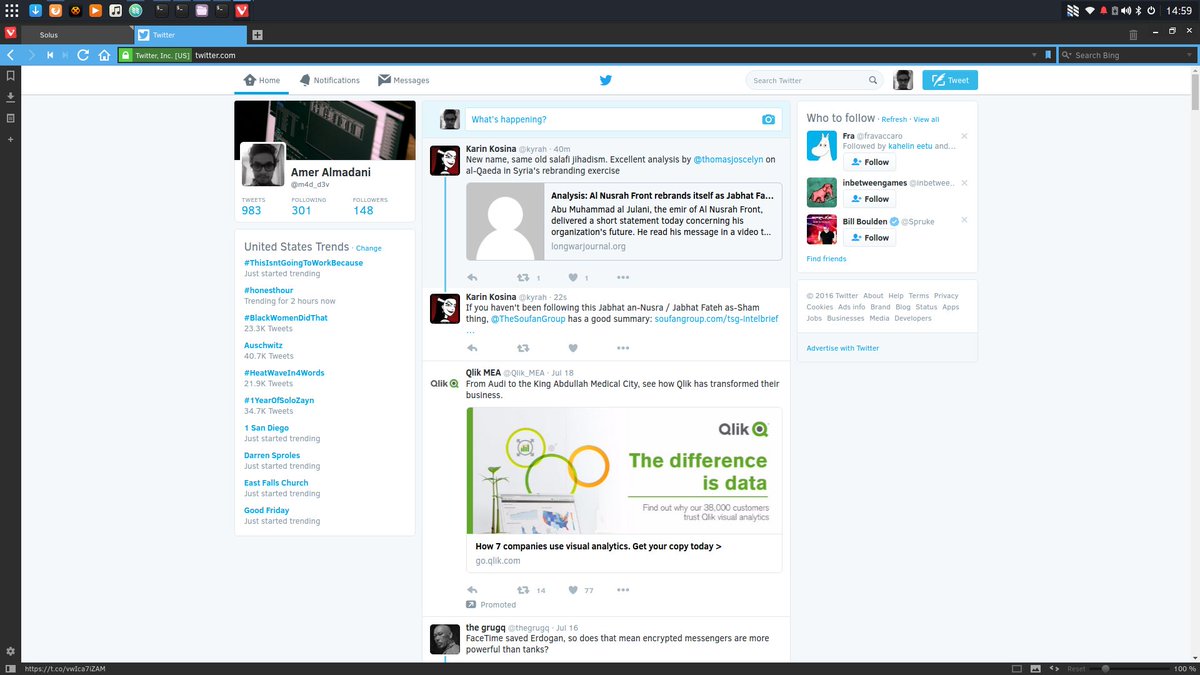Like Karin Kosina's 22s tweet
The height and width of the screenshot is (675, 1200).
pos(573,348)
